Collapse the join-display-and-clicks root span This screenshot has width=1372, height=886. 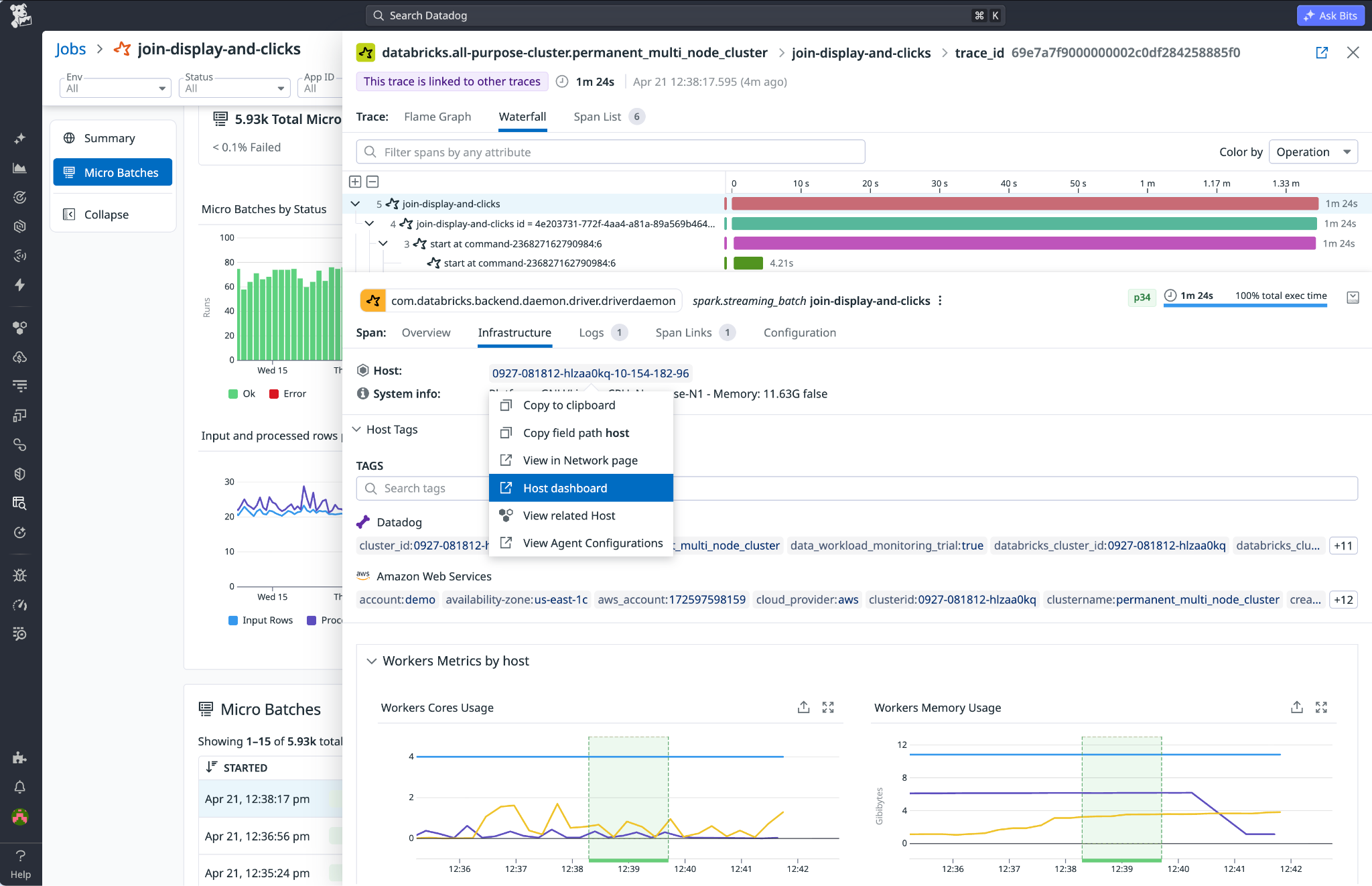pyautogui.click(x=355, y=204)
